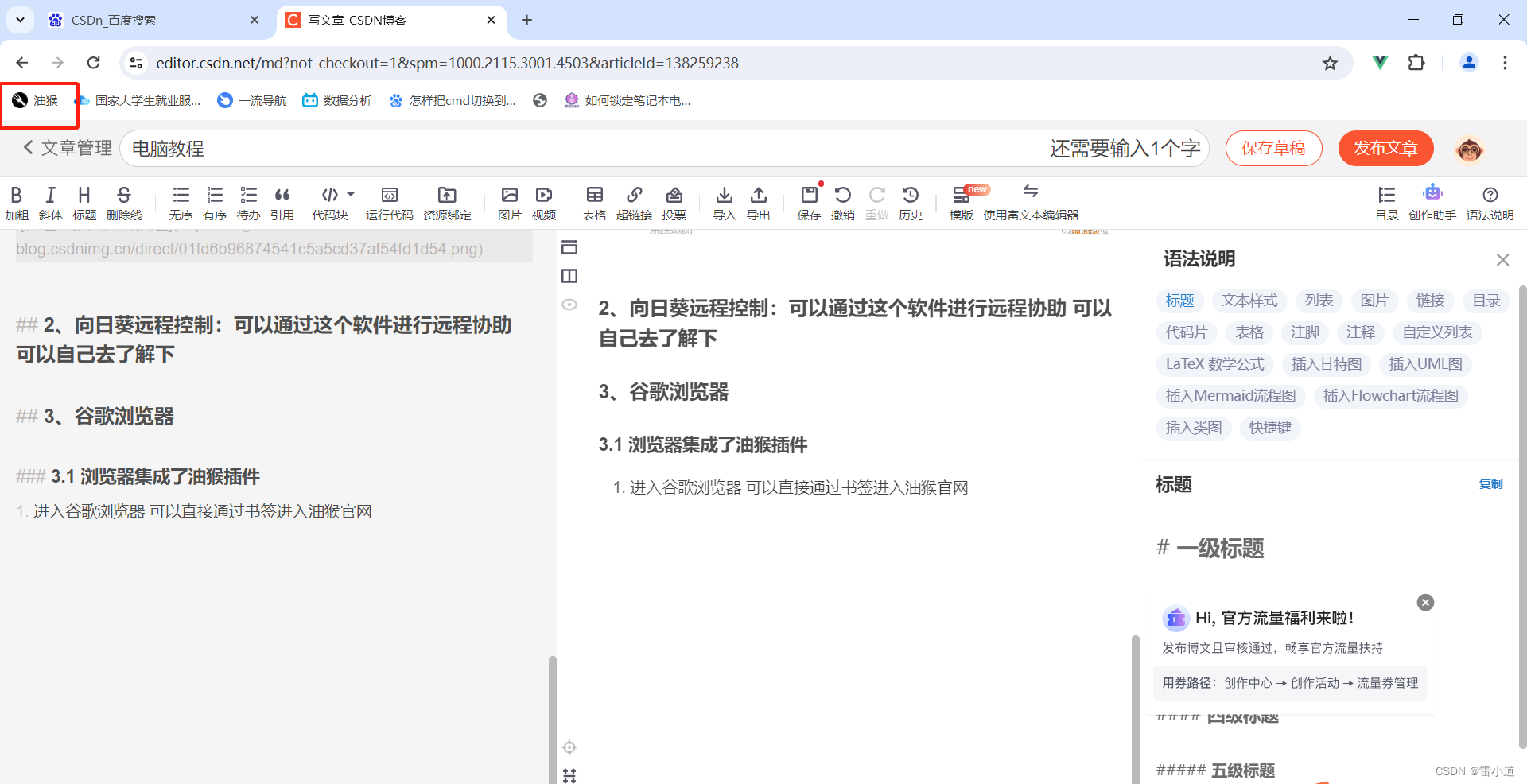This screenshot has height=784, width=1527.
Task: Select the 标题 syntax tag
Action: 1179,301
